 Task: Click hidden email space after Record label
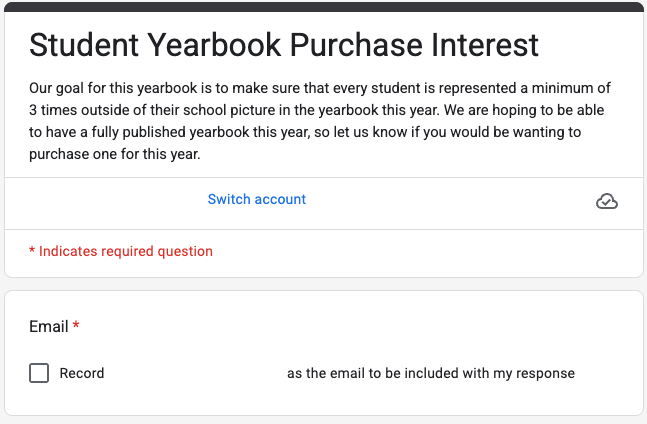(196, 373)
